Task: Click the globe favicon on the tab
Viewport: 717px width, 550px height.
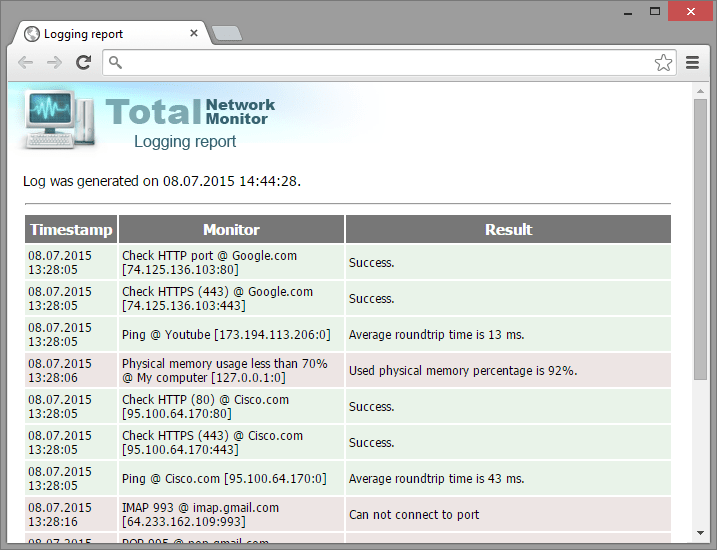Action: pyautogui.click(x=32, y=34)
